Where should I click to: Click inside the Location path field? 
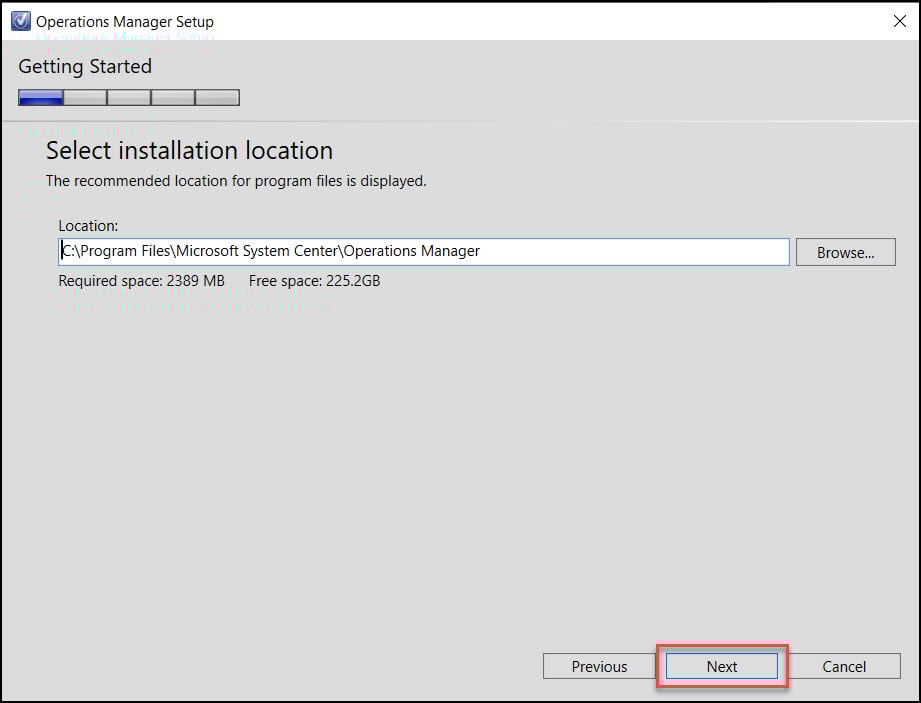[x=423, y=251]
